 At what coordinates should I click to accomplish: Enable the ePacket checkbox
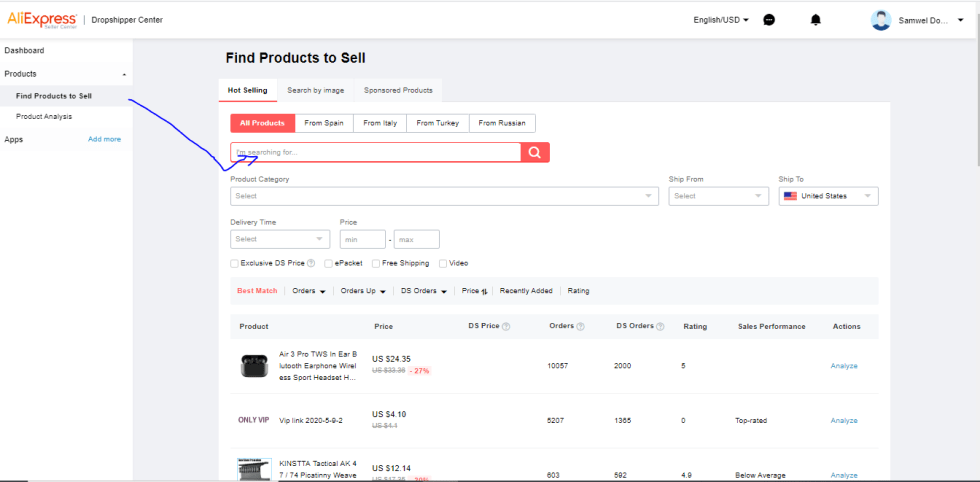[328, 264]
